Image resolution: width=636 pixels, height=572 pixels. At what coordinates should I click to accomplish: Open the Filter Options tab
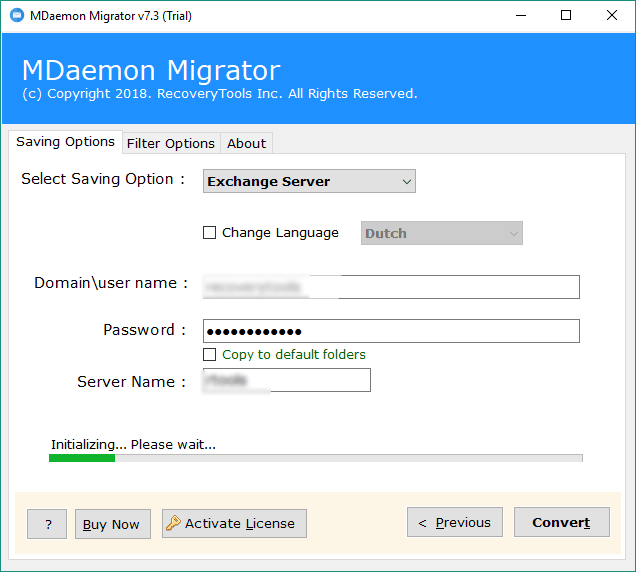[171, 143]
